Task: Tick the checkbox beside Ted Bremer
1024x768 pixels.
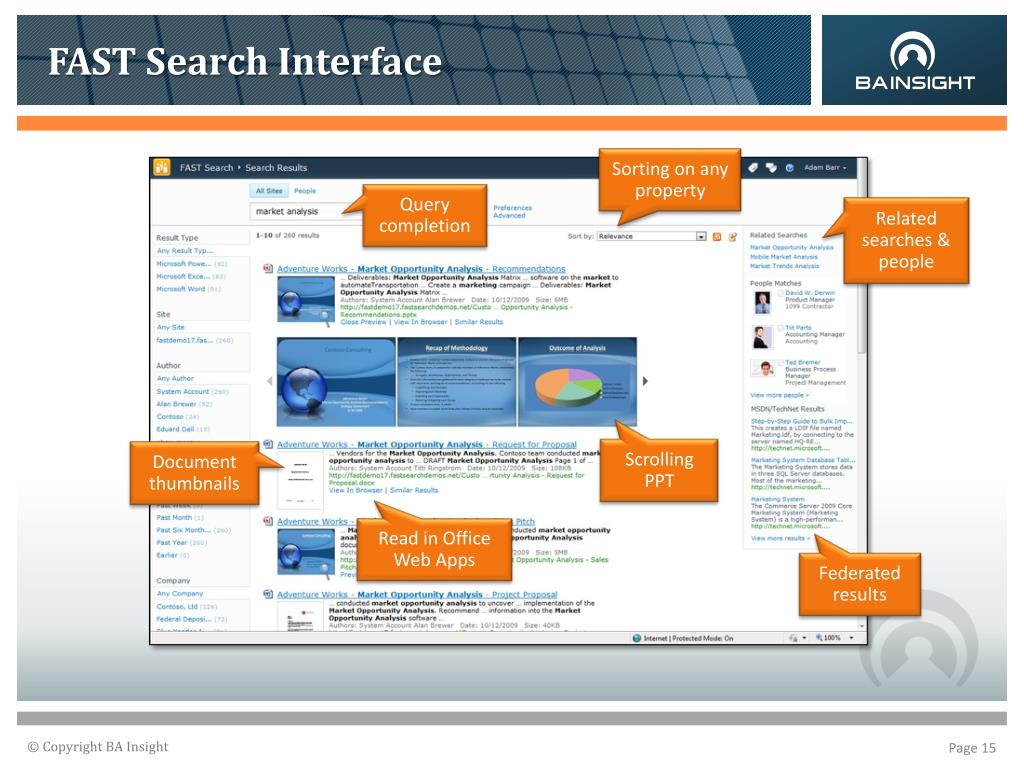Action: click(780, 362)
